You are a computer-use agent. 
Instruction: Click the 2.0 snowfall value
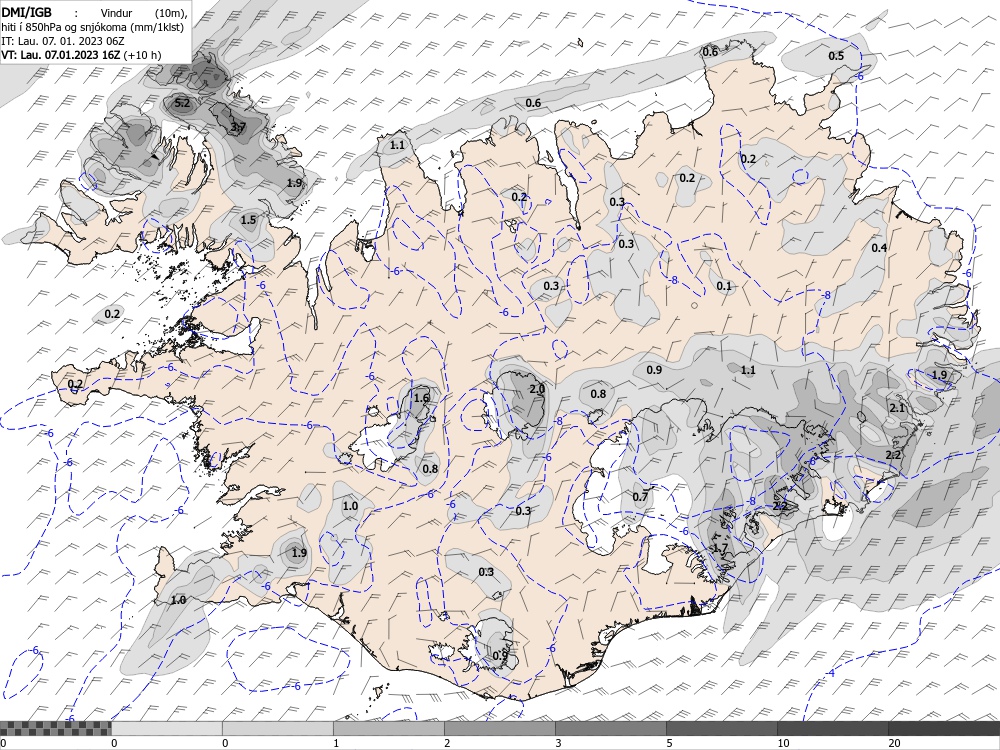point(537,388)
